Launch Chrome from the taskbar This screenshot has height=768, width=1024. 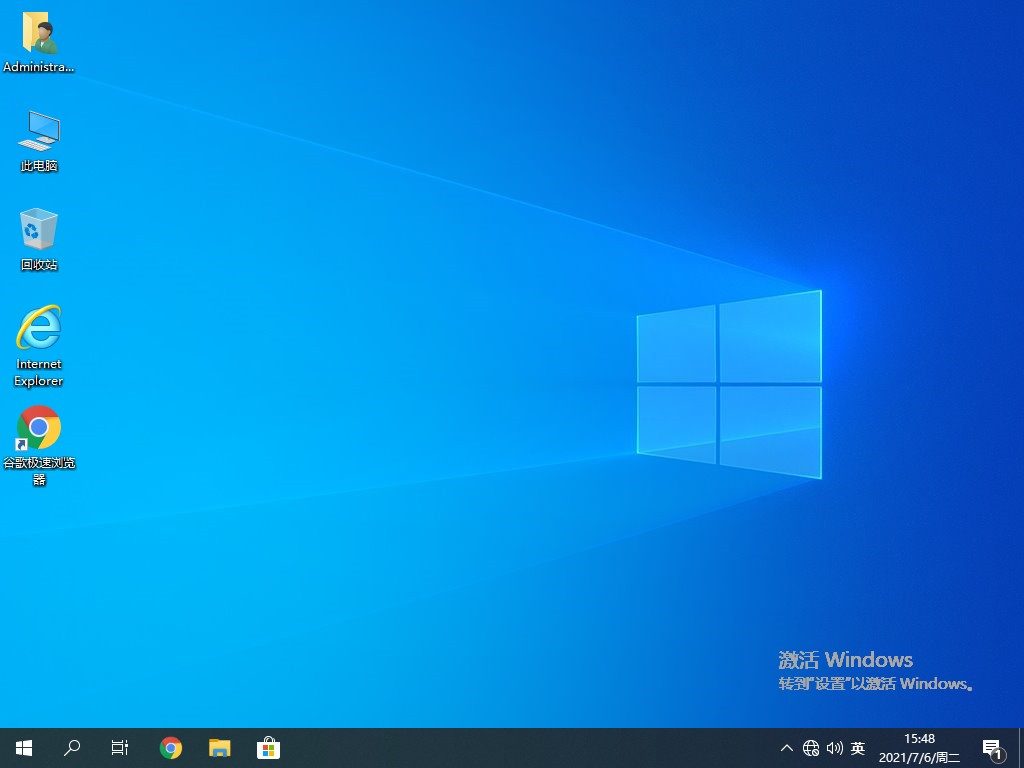click(171, 748)
